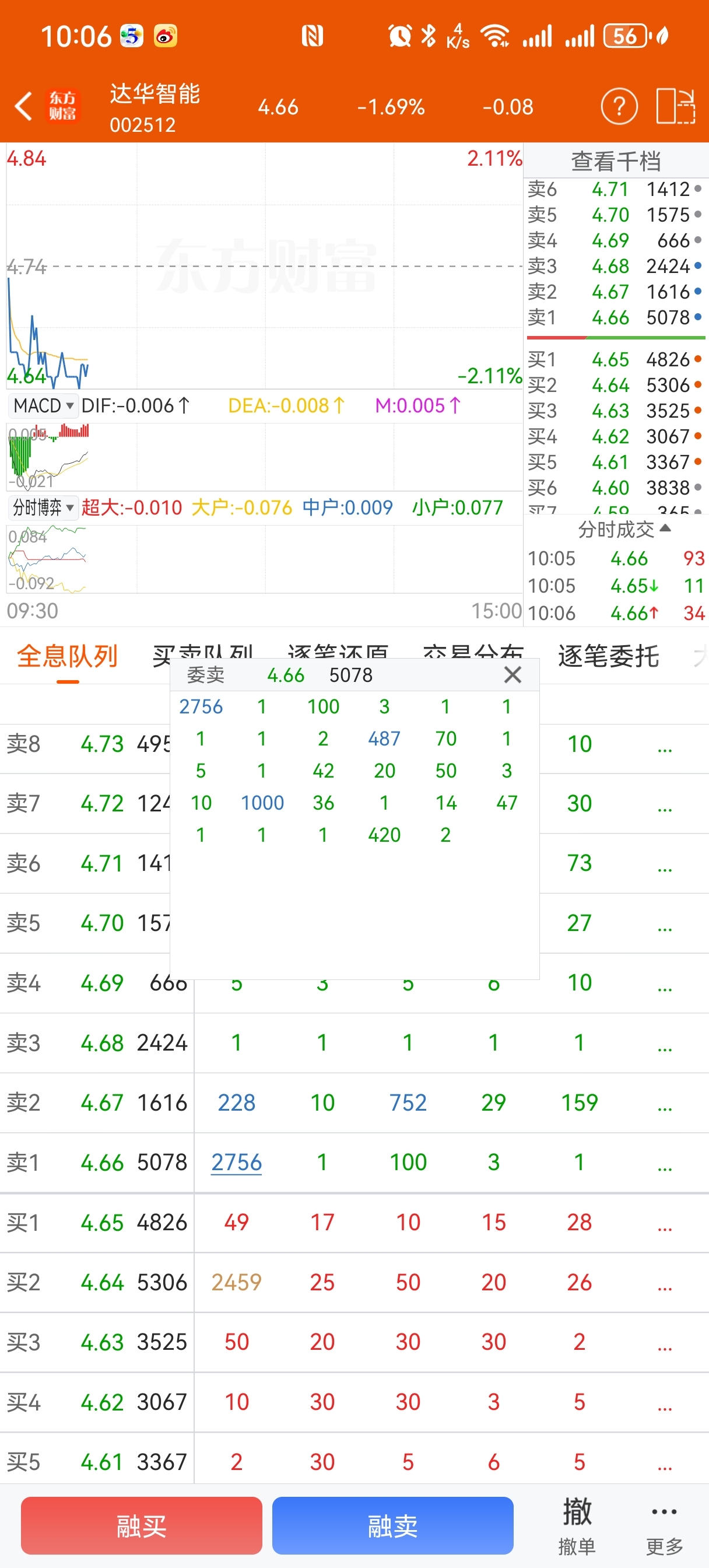Screen dimensions: 709x1568
Task: Expand more orders in 卖6 row
Action: 665,869
